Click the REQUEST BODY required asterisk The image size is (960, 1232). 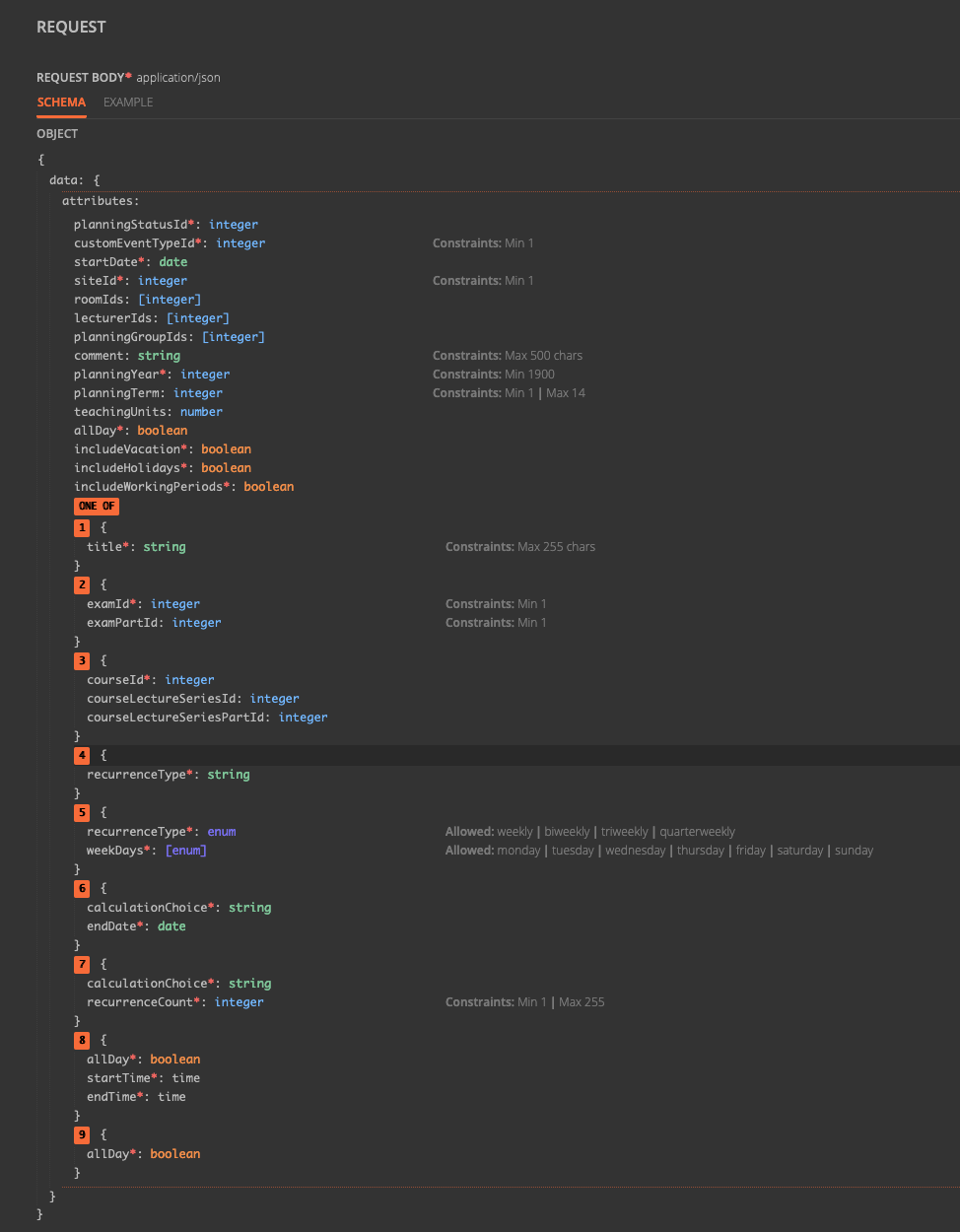127,77
